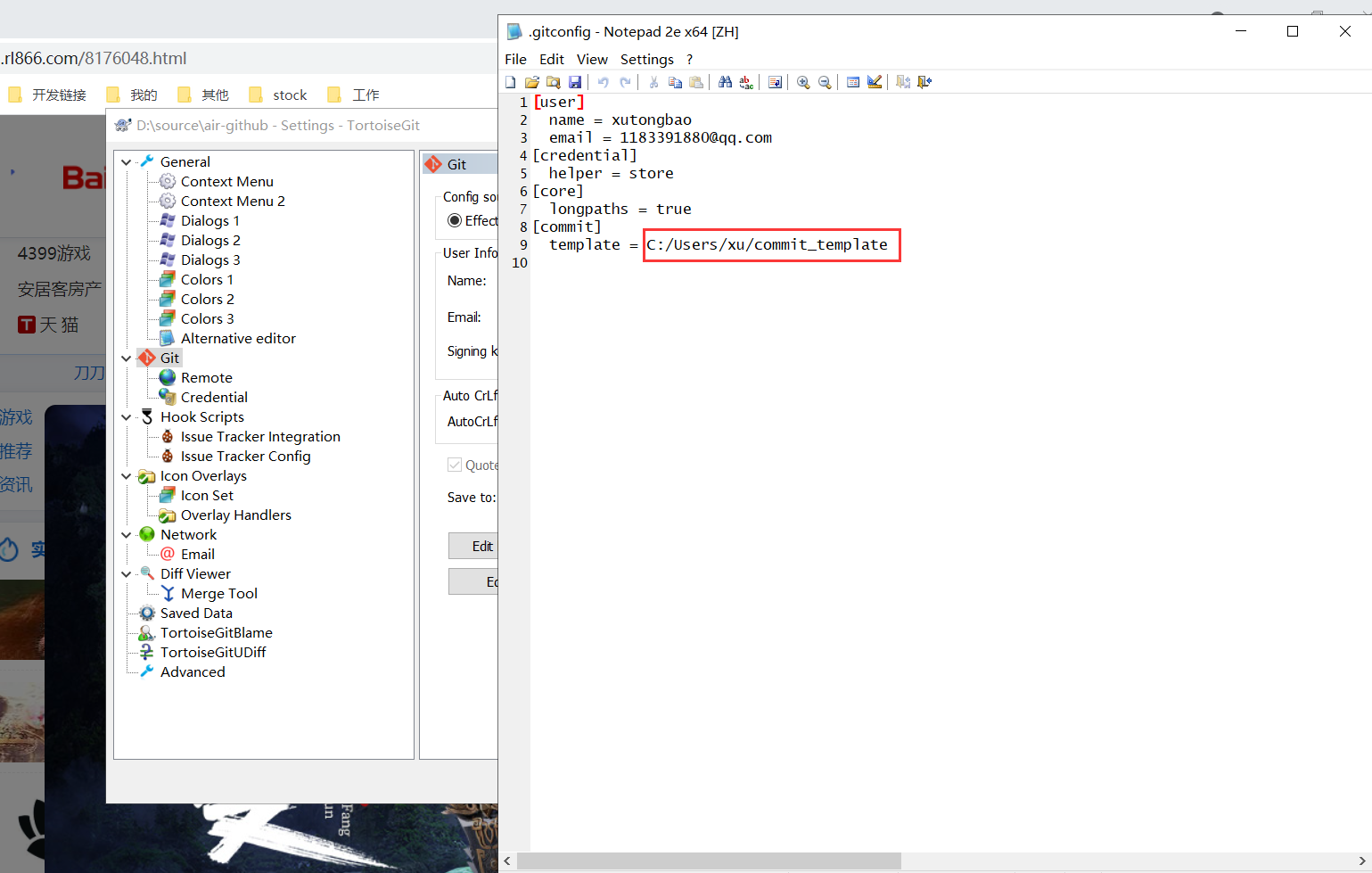Click the save-and-exit toolbar icon
This screenshot has width=1372, height=873.
click(x=903, y=82)
